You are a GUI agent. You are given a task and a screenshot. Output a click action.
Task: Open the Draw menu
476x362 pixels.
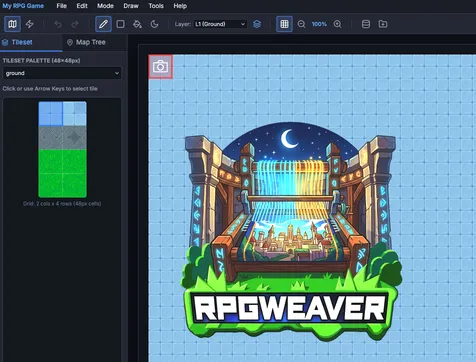(x=131, y=6)
